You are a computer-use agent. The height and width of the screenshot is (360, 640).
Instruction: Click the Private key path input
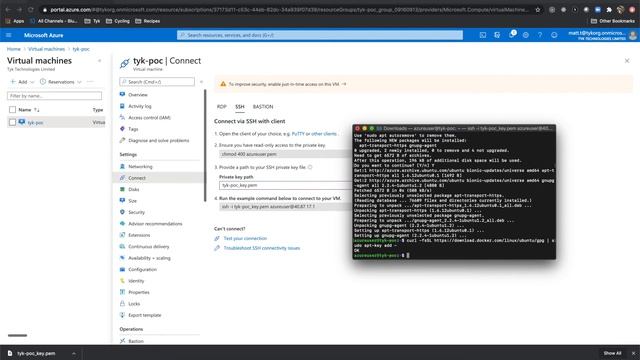(x=285, y=185)
